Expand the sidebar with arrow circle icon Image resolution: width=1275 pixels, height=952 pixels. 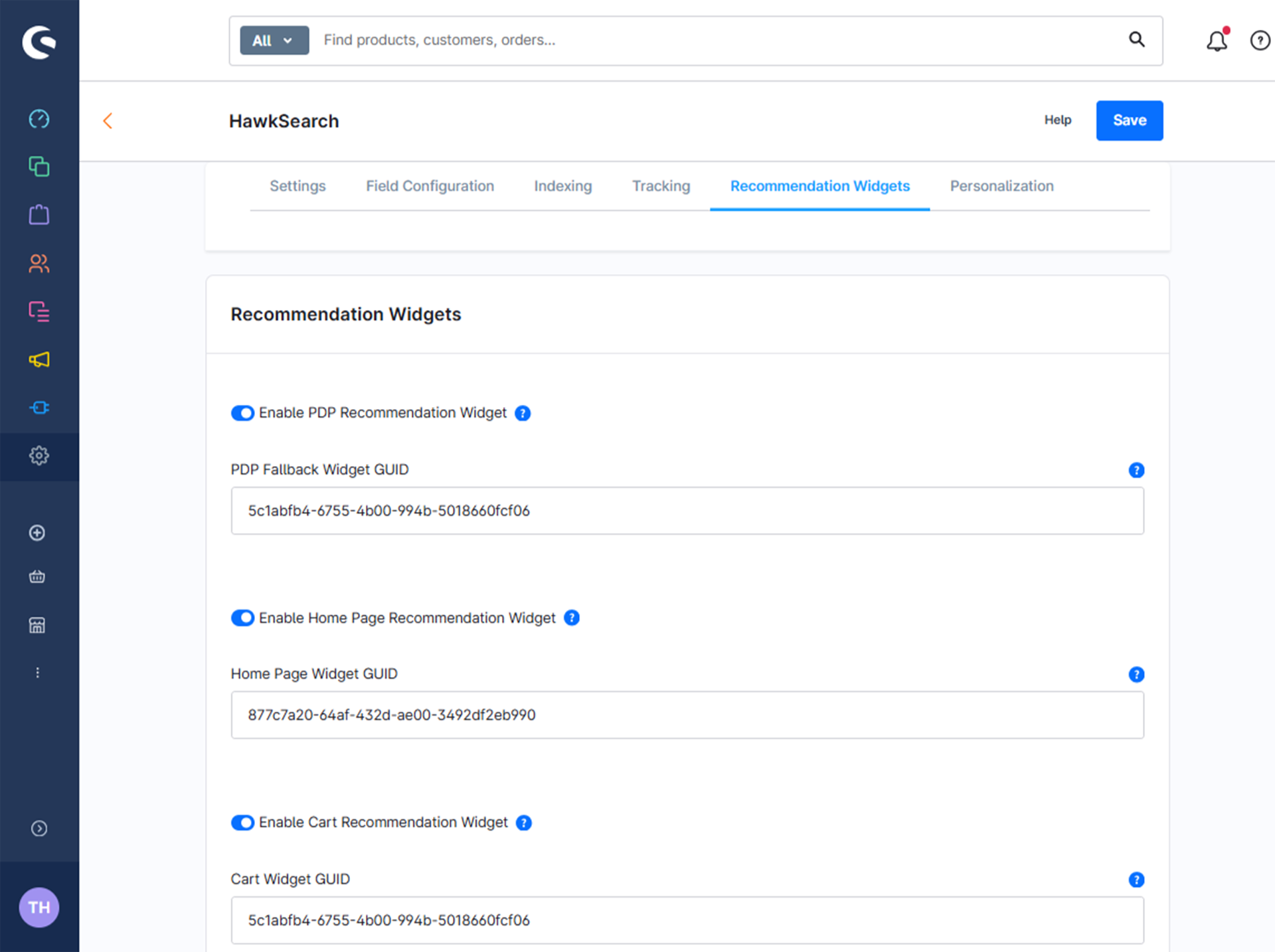coord(39,829)
